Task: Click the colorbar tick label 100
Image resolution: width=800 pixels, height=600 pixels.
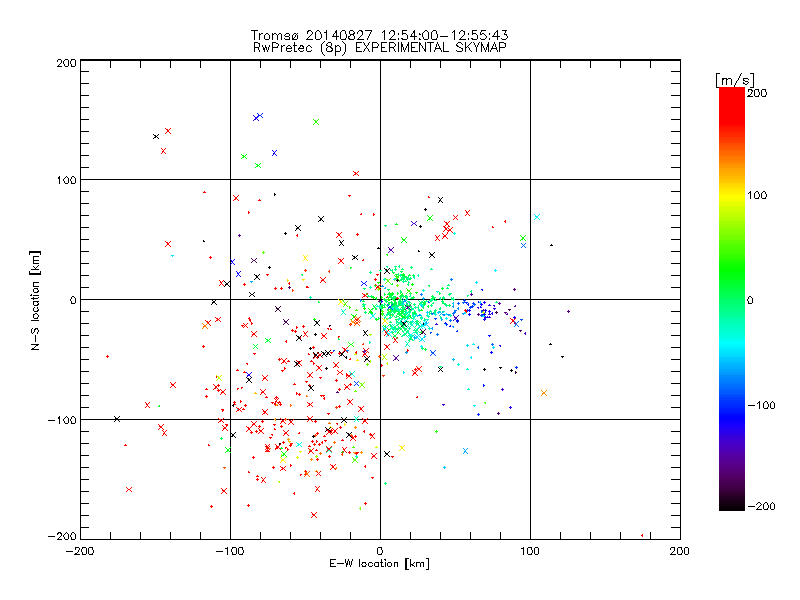Action: pyautogui.click(x=757, y=195)
